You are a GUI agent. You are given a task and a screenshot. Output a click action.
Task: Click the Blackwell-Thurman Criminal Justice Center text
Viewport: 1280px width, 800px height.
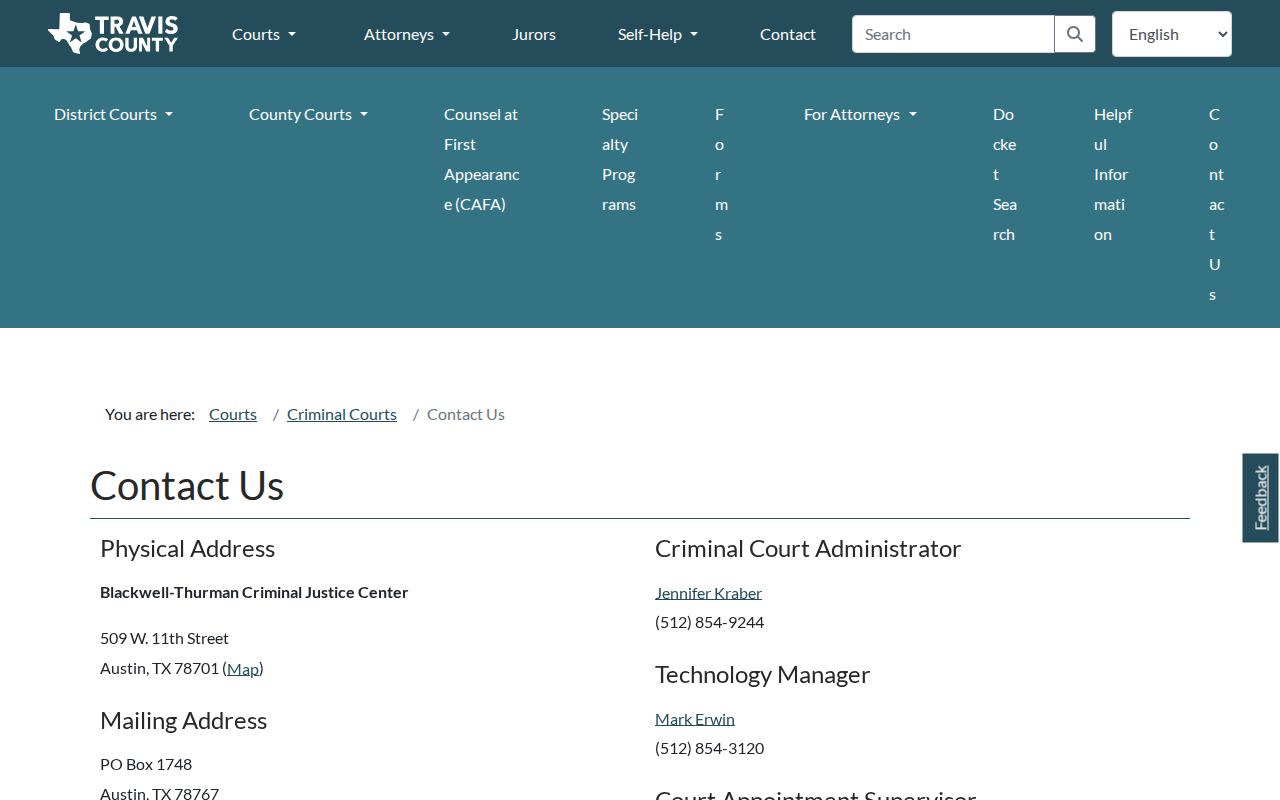tap(254, 592)
